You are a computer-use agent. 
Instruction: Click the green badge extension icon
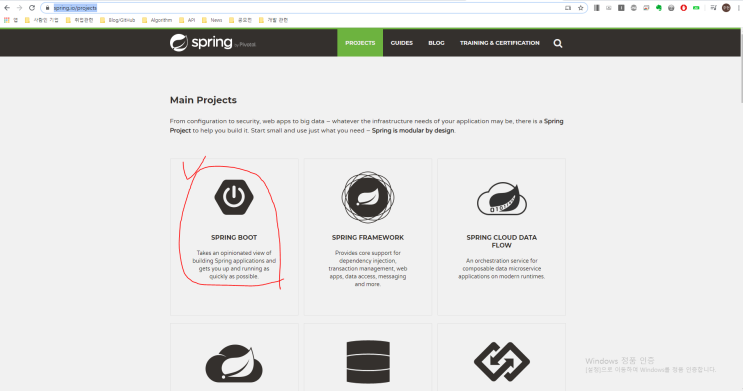[696, 8]
